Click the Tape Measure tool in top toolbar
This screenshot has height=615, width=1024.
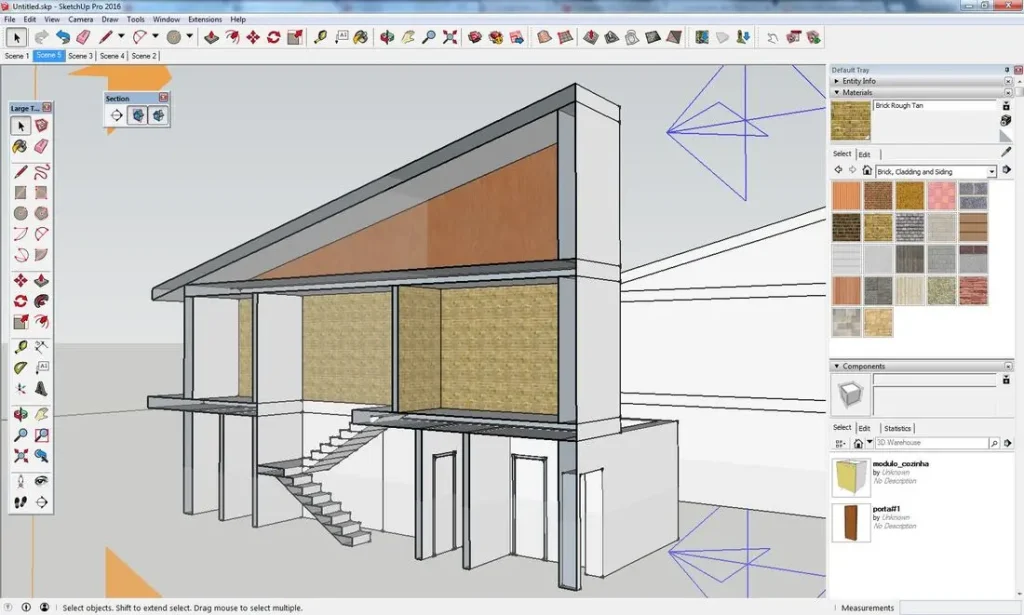click(x=320, y=38)
